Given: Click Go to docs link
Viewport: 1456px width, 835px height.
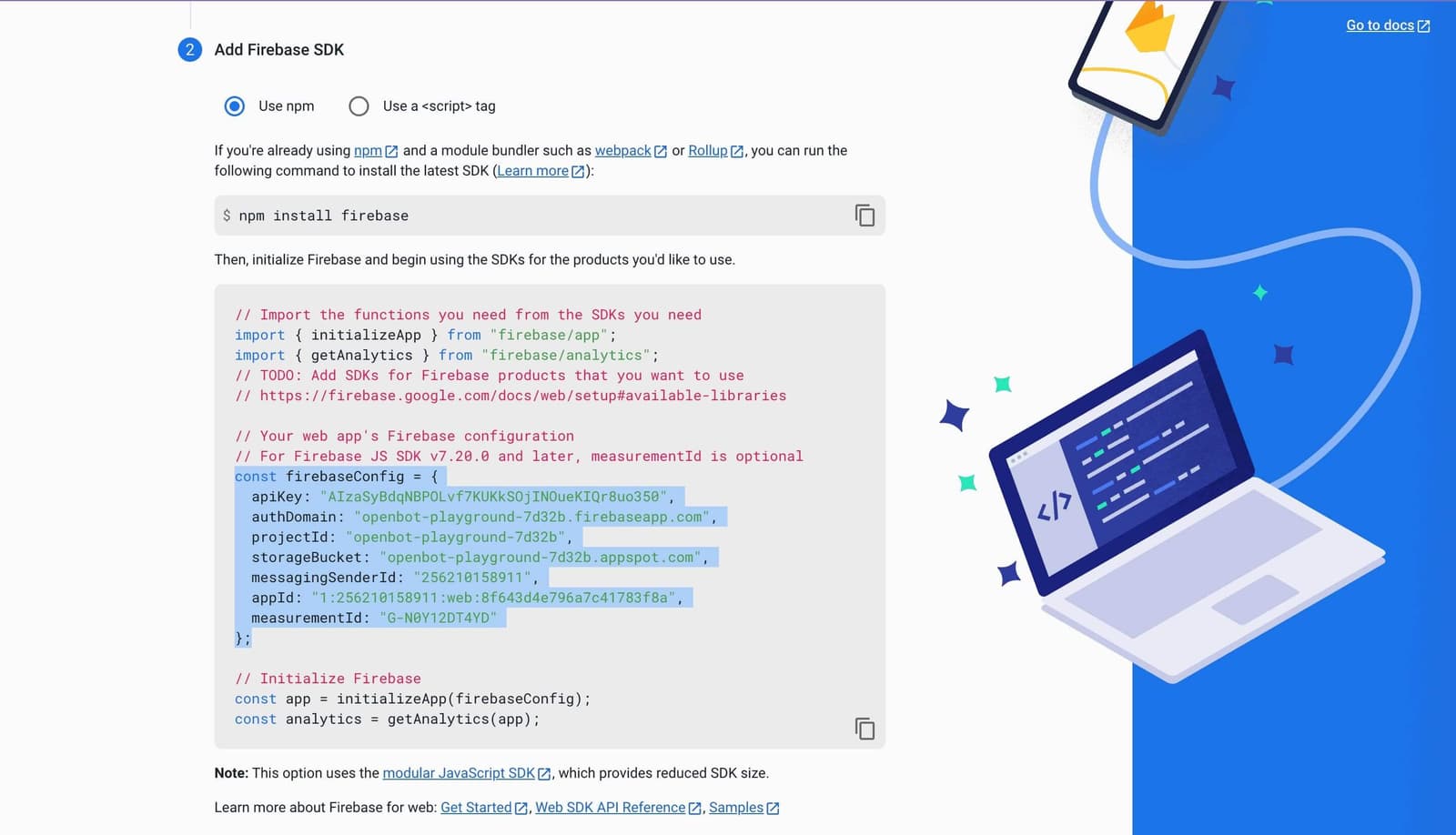Looking at the screenshot, I should [x=1388, y=25].
